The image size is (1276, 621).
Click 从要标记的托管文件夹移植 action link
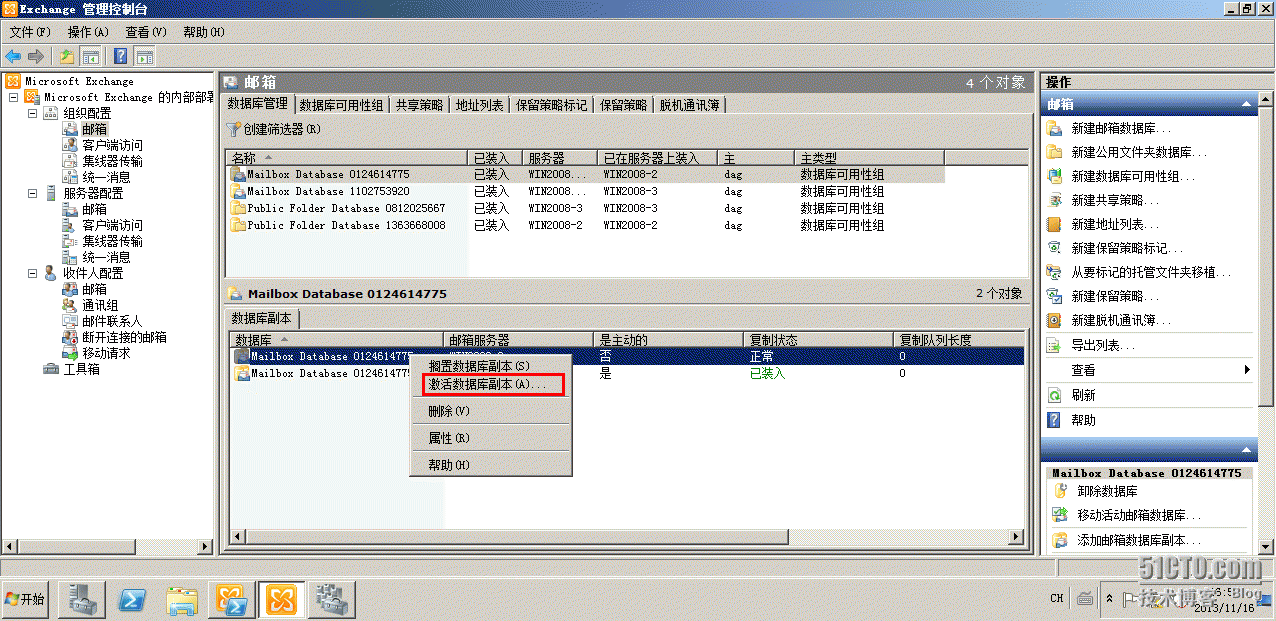click(x=1151, y=272)
